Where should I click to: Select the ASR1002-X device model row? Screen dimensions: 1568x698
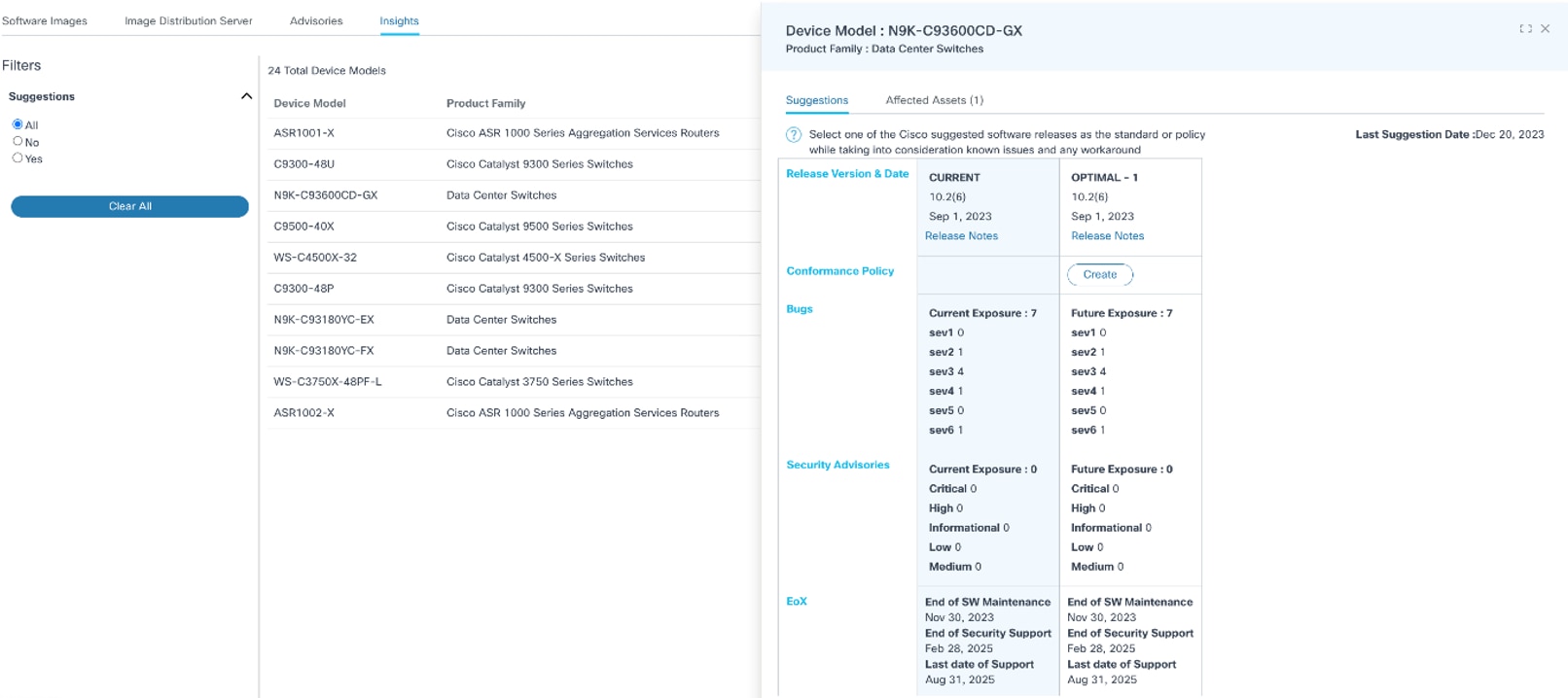[x=514, y=413]
